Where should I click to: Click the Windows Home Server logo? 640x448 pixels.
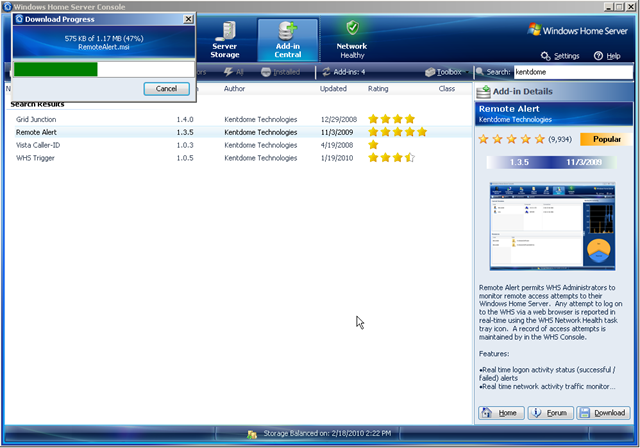577,31
